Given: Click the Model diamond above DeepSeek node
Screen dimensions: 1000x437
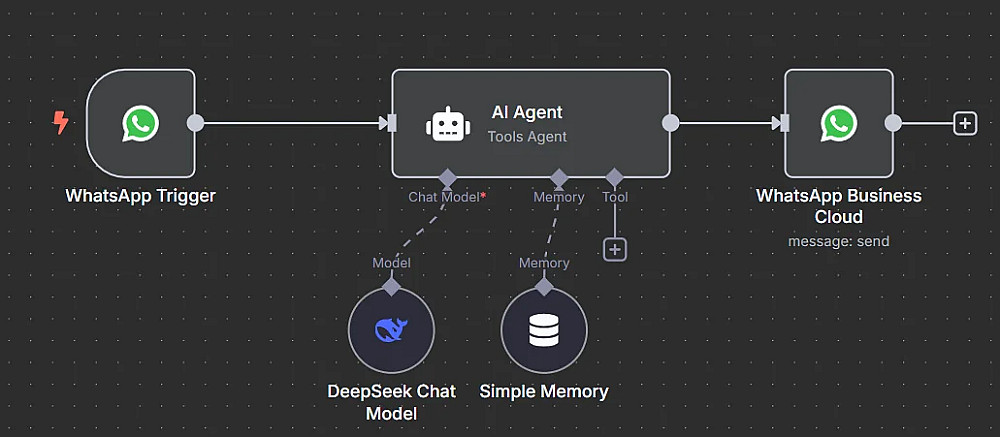Looking at the screenshot, I should coord(391,286).
